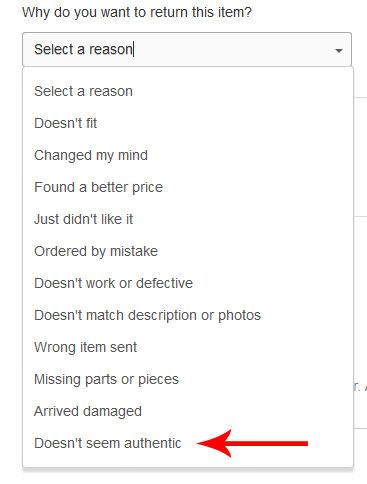This screenshot has height=484, width=367.
Task: Click partially hidden text beside the dropdown list
Action: click(360, 387)
